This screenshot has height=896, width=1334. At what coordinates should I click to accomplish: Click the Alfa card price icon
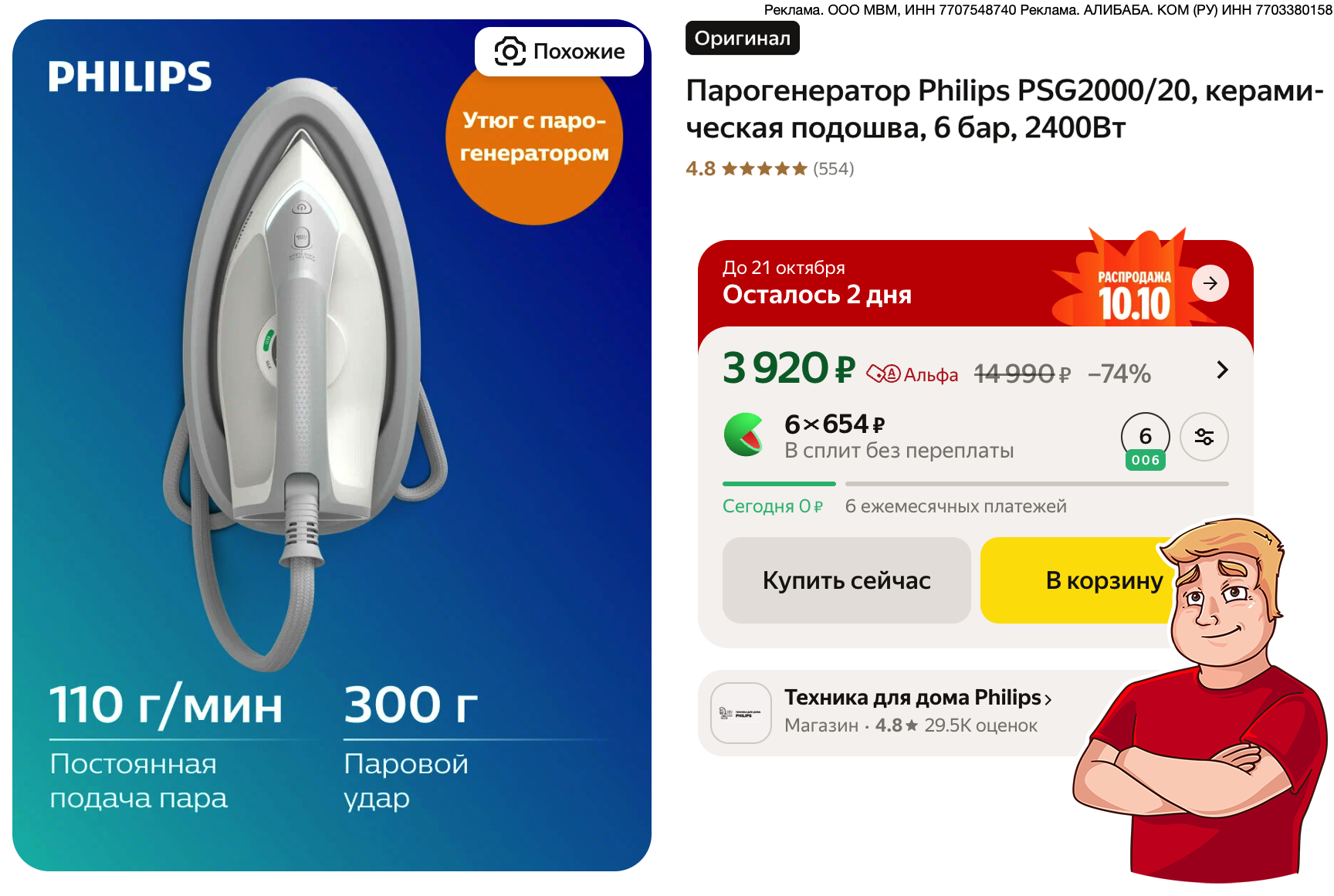click(x=883, y=374)
